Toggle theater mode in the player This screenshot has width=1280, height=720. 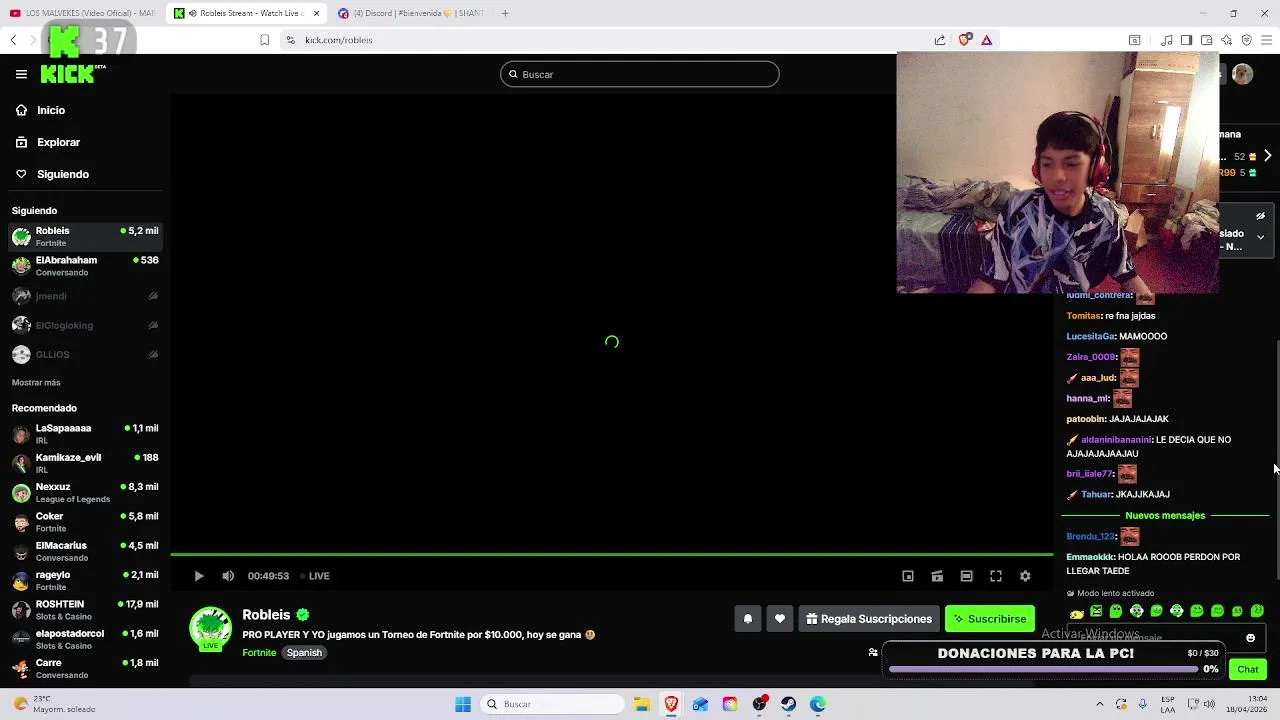tap(966, 576)
